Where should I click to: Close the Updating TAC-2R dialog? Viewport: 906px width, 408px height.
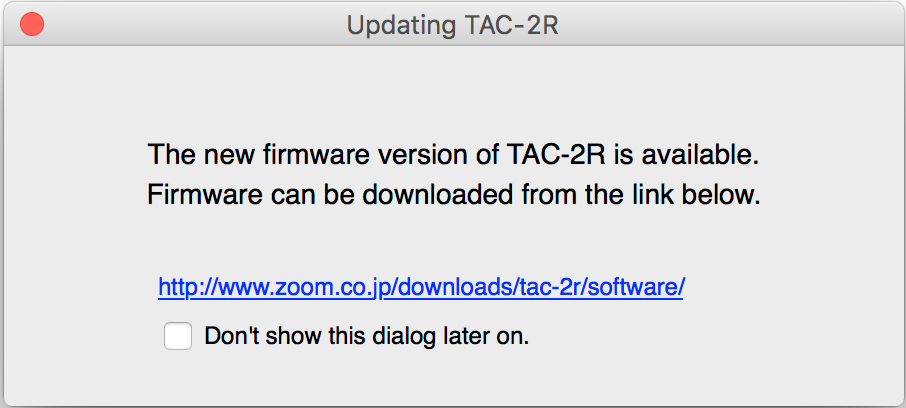pyautogui.click(x=32, y=24)
